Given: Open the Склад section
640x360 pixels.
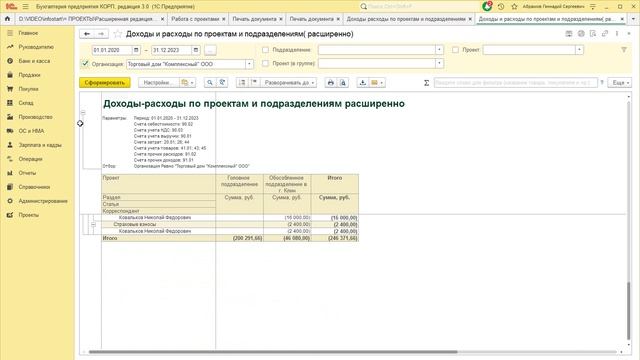Looking at the screenshot, I should tap(26, 103).
